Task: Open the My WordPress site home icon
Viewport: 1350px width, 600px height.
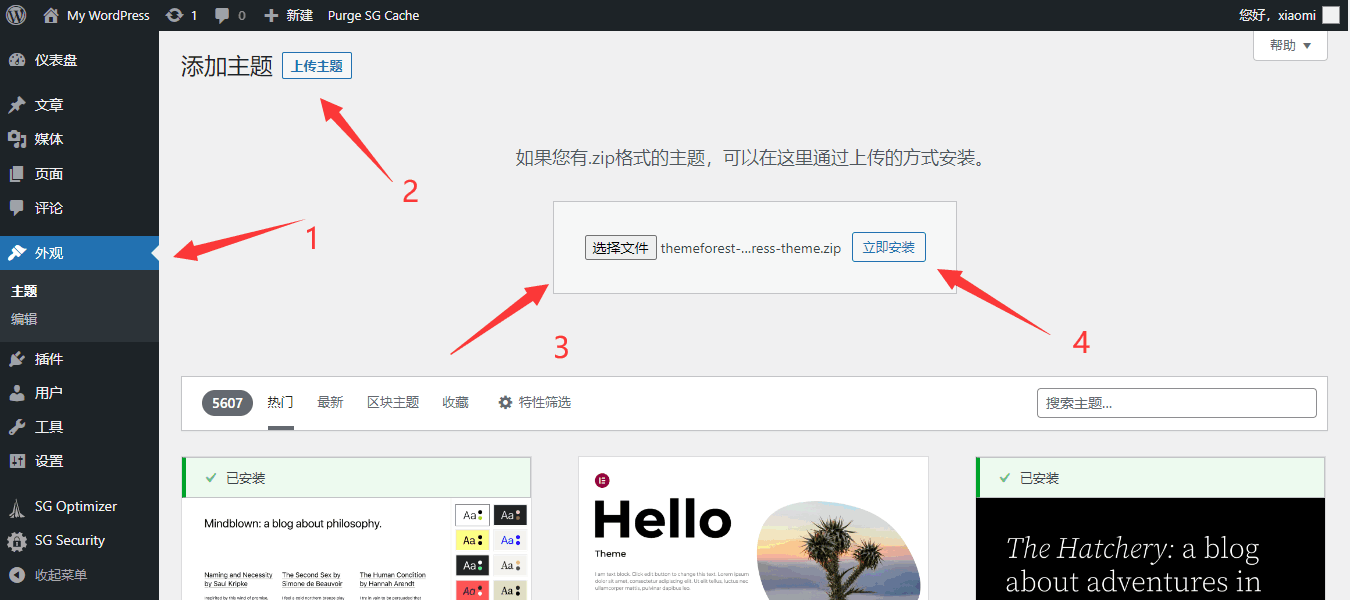Action: (51, 15)
